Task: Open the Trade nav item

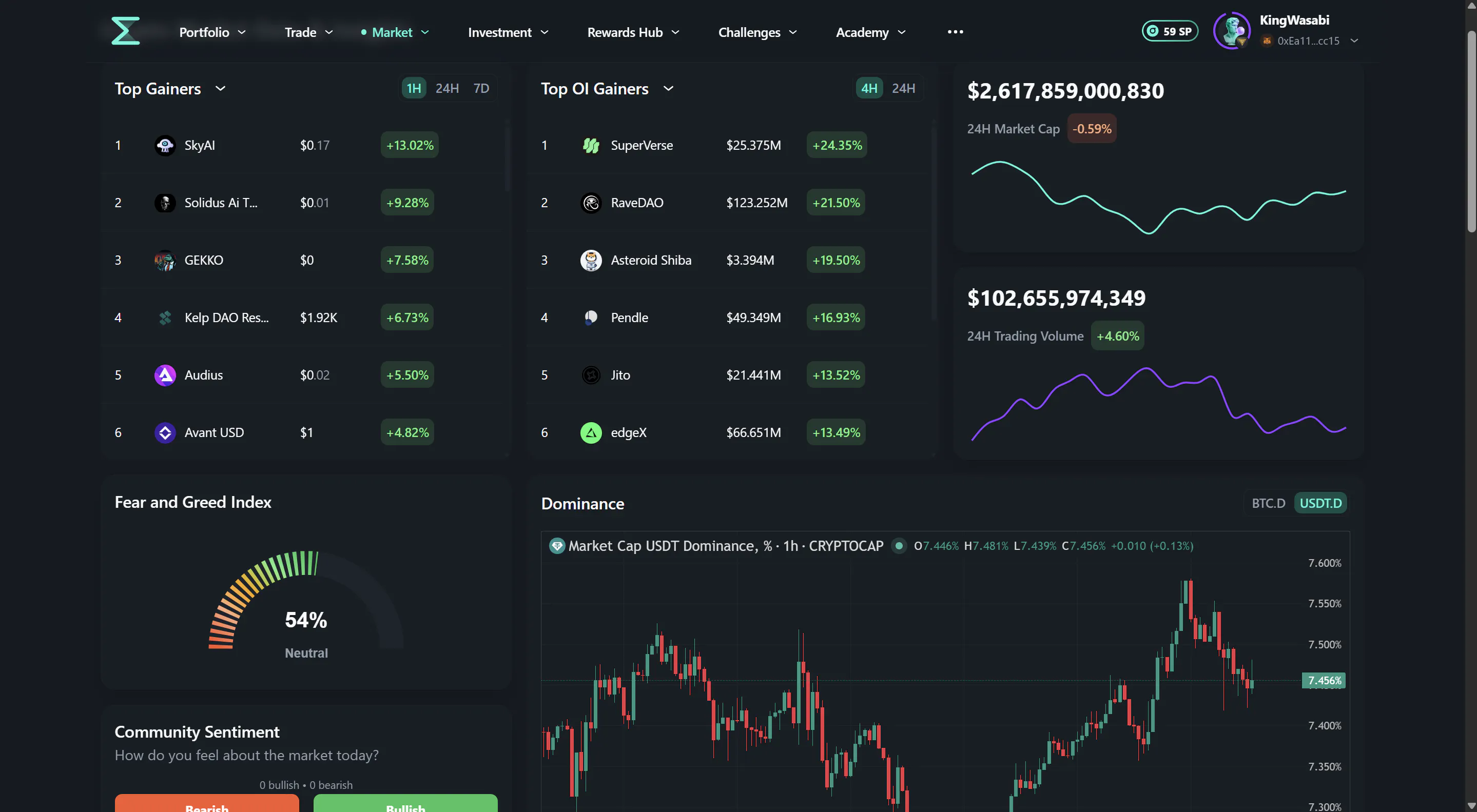Action: click(x=300, y=32)
